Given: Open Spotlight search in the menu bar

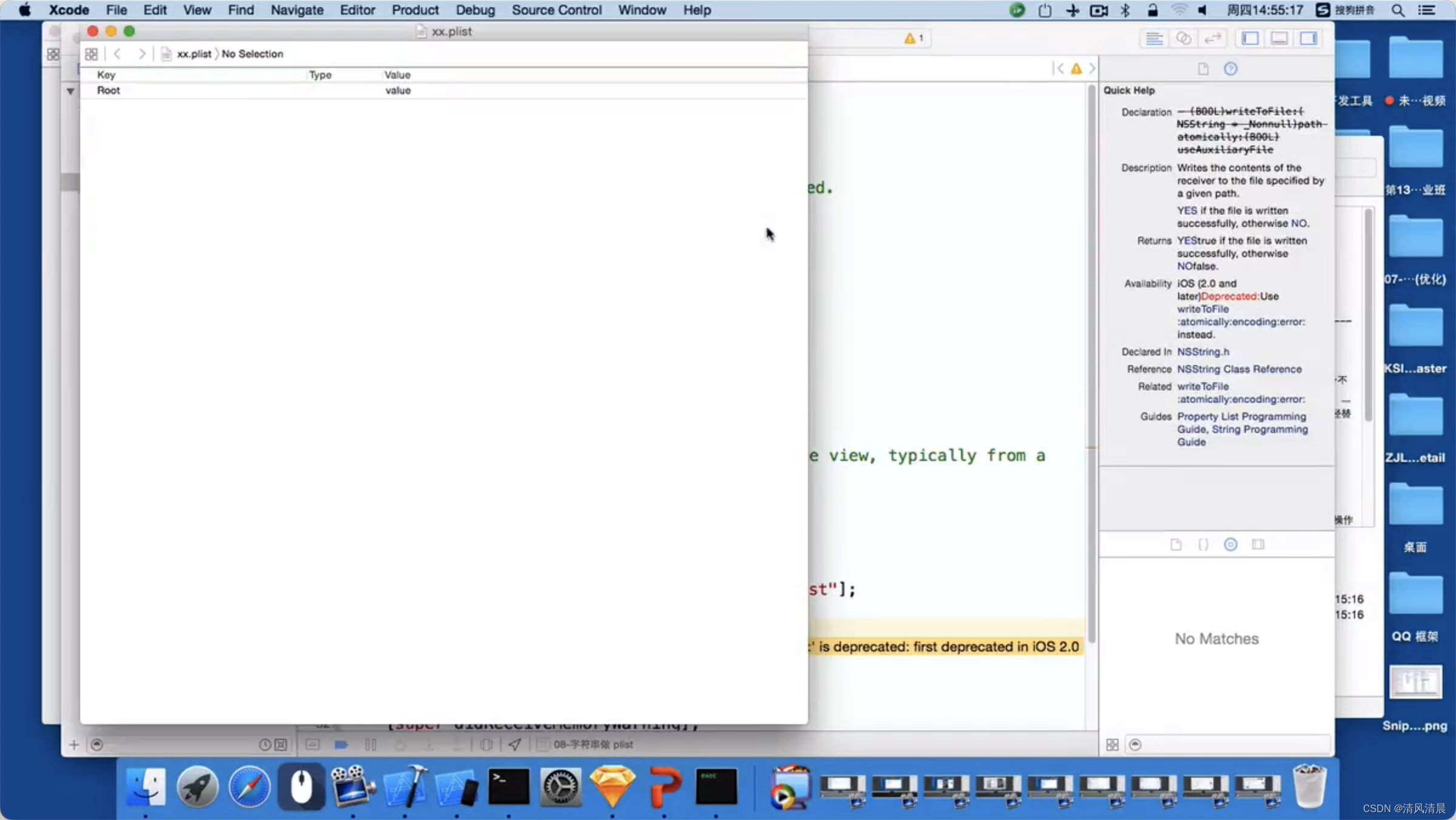Looking at the screenshot, I should tap(1398, 10).
